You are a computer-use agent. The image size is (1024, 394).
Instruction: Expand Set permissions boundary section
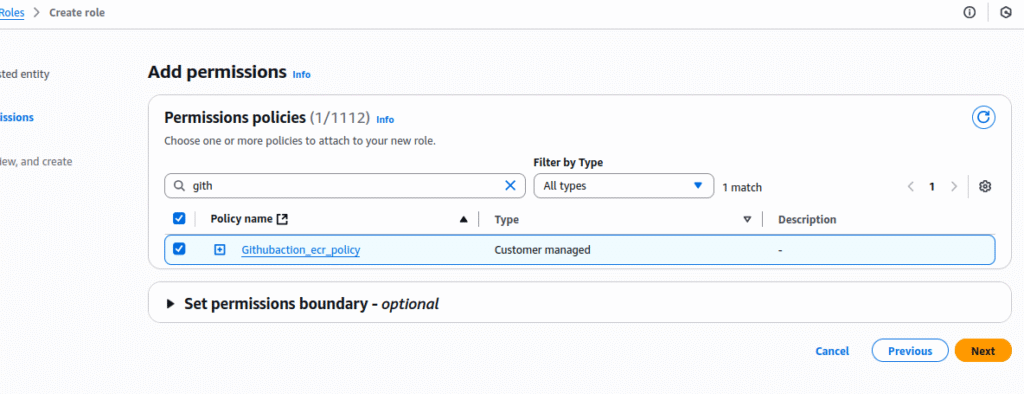click(x=170, y=304)
